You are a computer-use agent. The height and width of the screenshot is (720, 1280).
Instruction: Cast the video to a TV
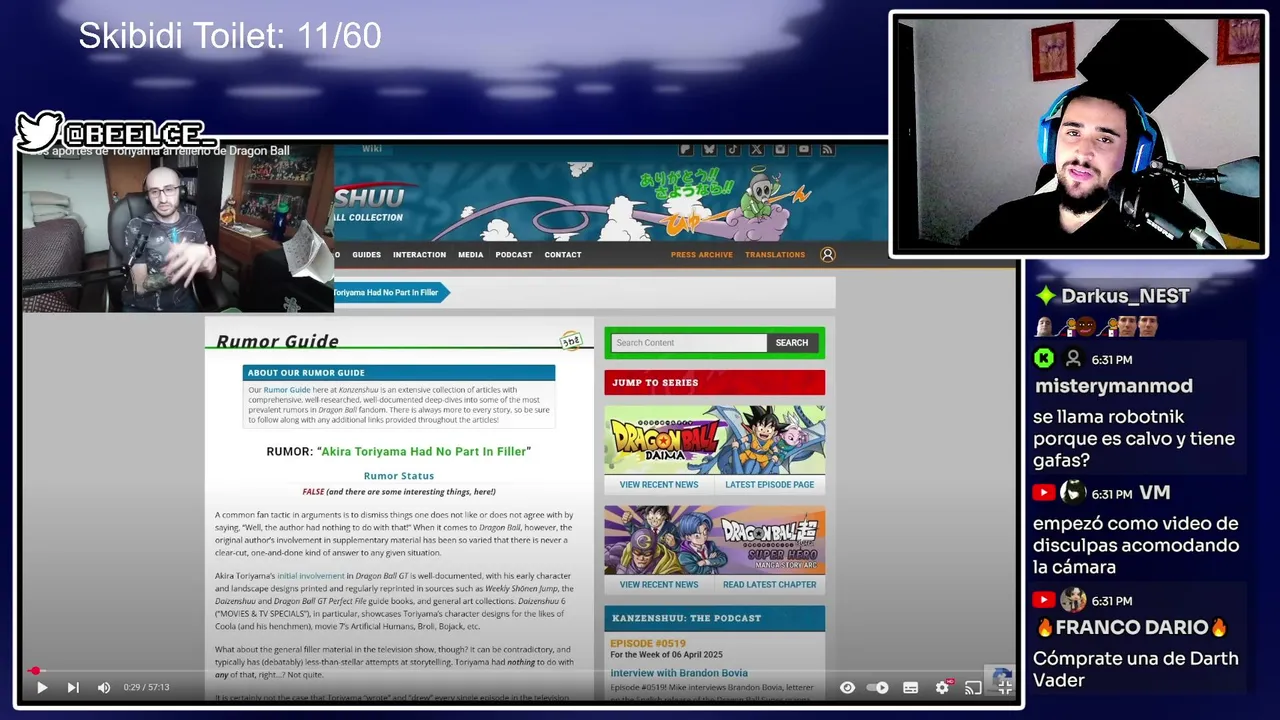[x=973, y=688]
